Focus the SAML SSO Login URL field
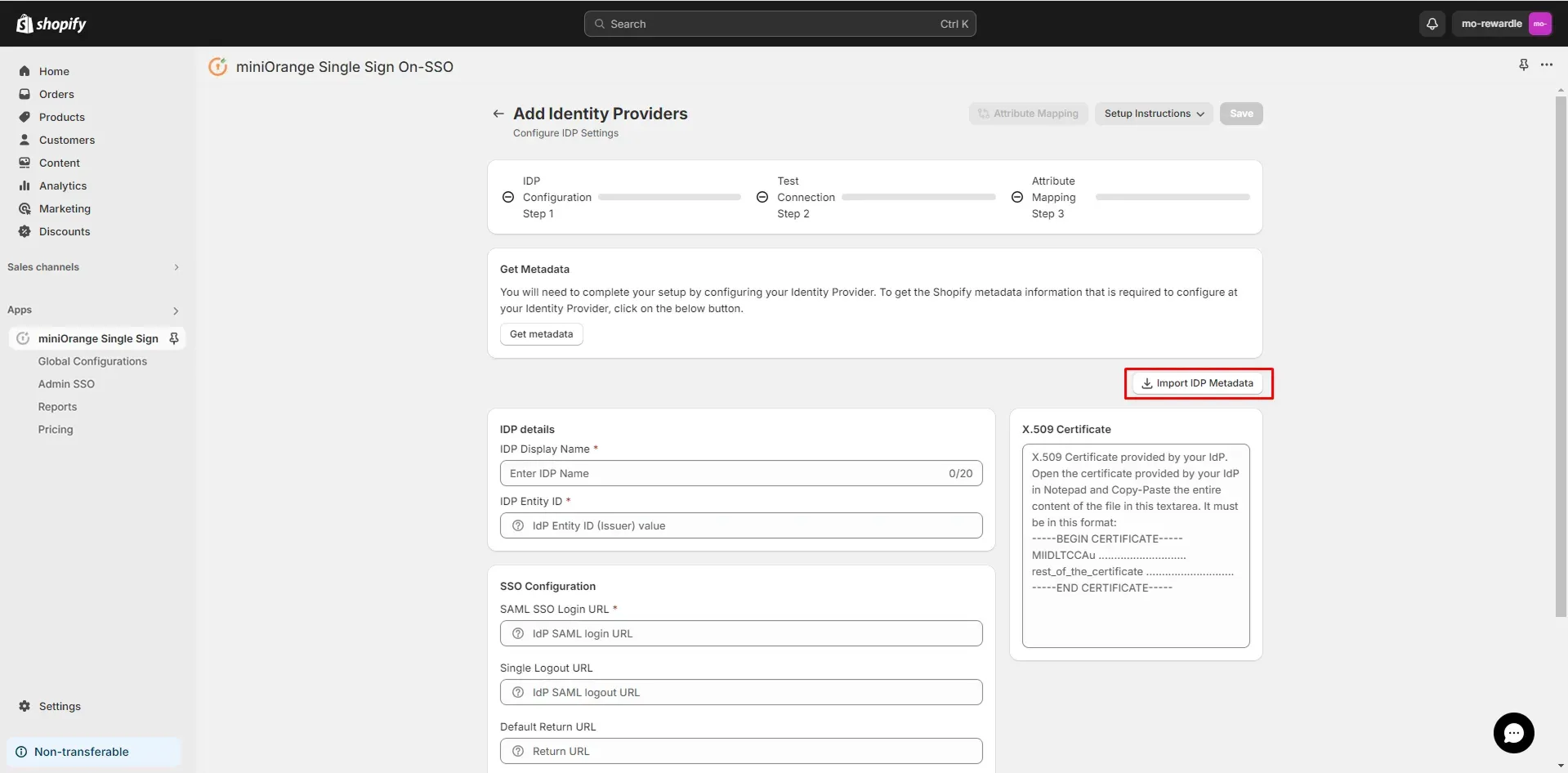 (741, 633)
